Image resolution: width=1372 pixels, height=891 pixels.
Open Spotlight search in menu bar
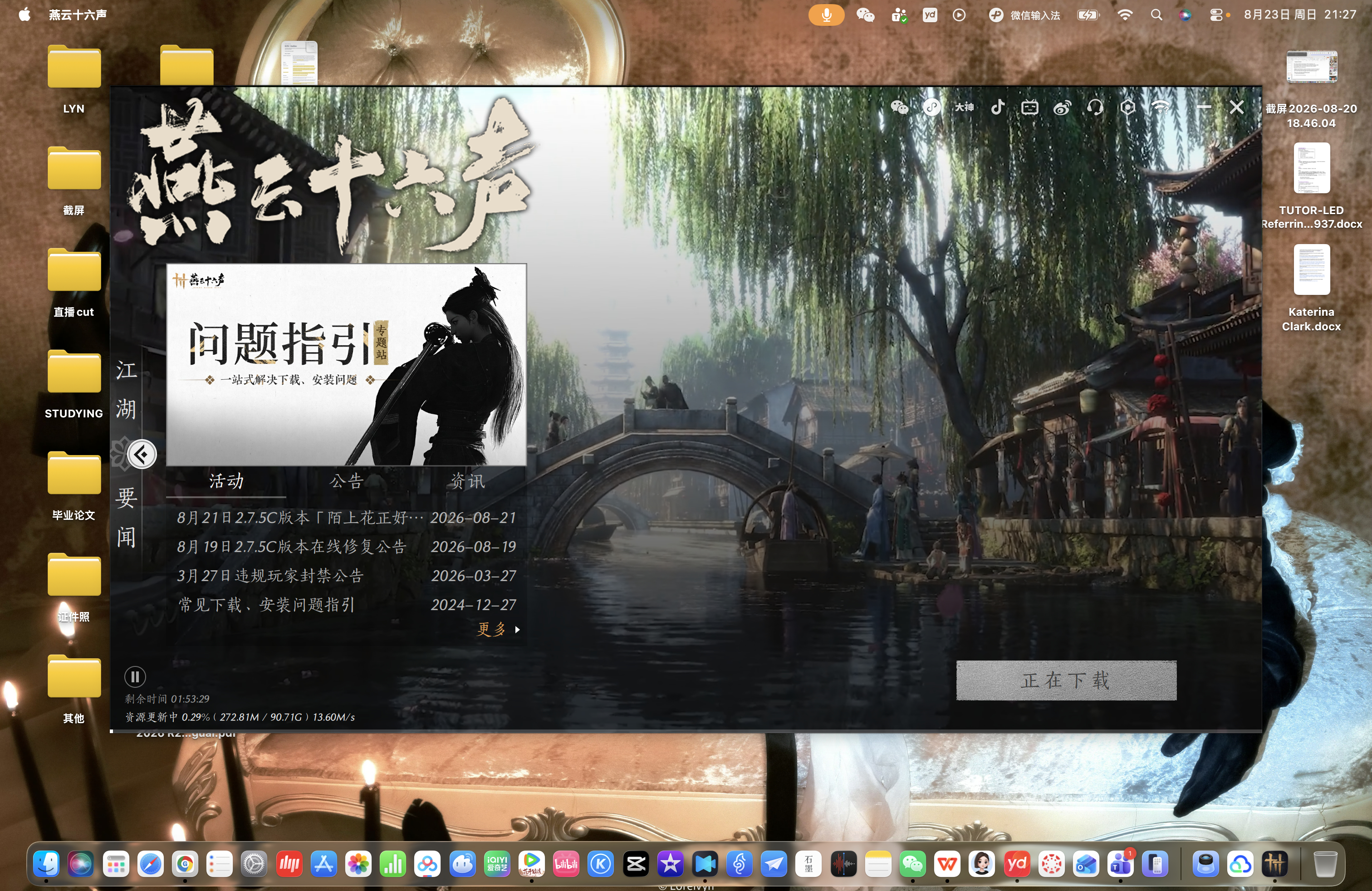pyautogui.click(x=1156, y=15)
